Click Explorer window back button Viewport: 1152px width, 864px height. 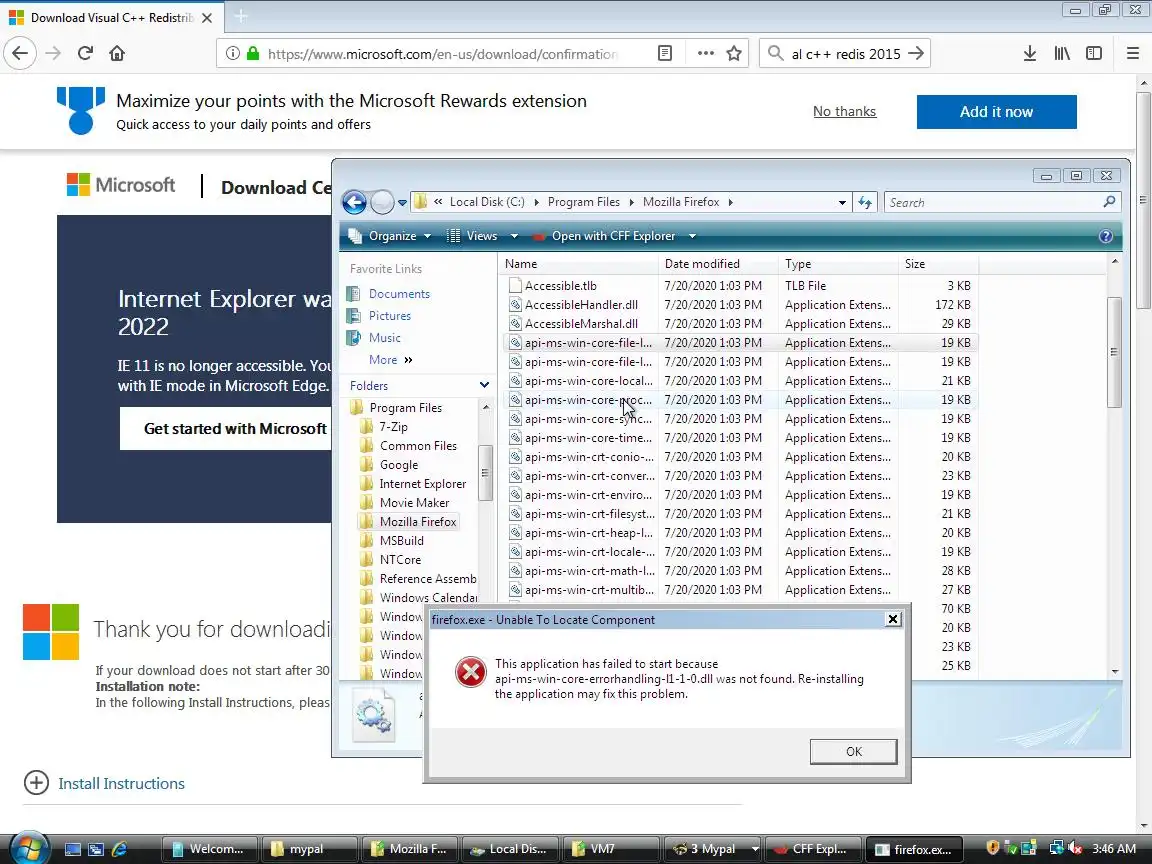(x=354, y=202)
